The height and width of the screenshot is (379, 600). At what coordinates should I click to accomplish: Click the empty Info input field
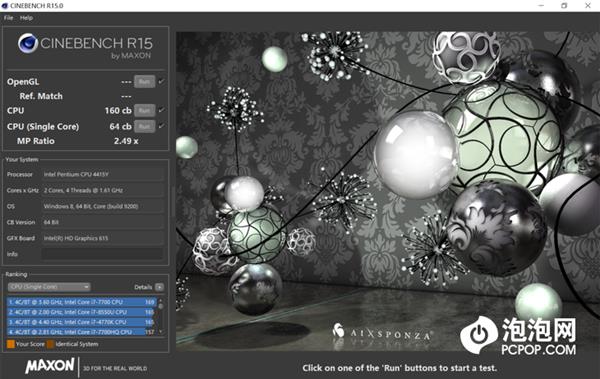[102, 254]
